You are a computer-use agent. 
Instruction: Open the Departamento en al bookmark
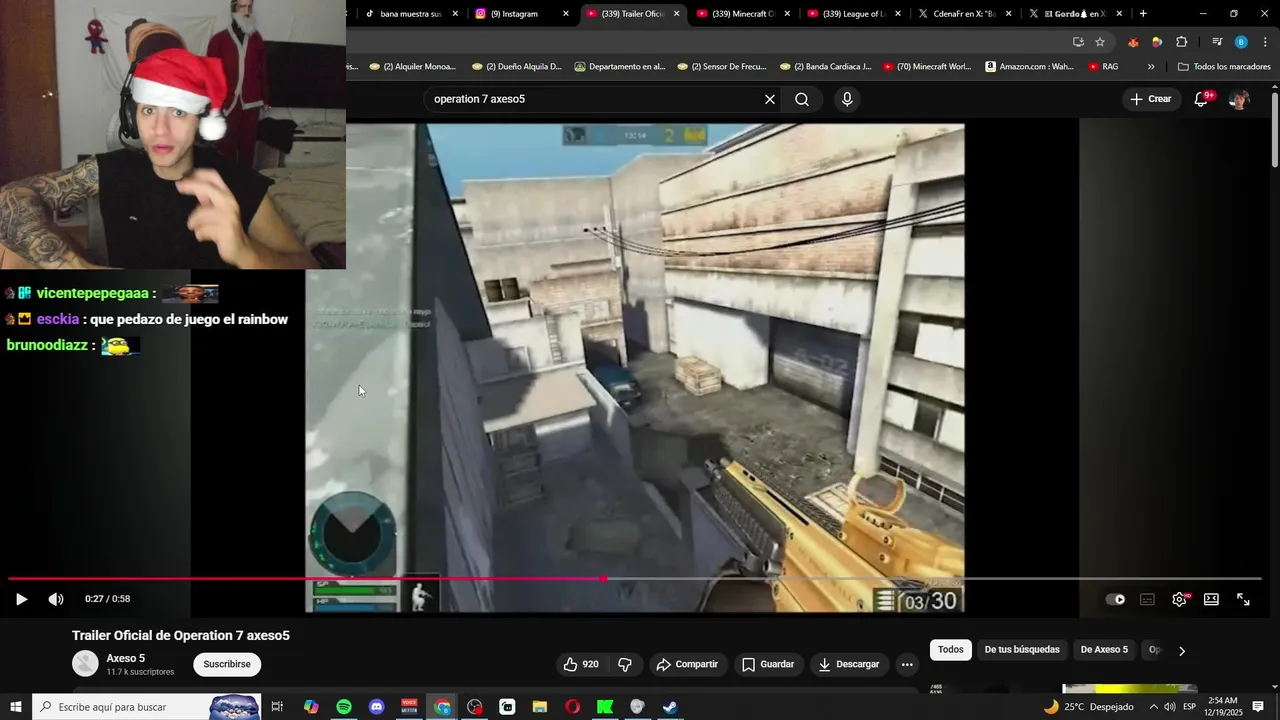click(619, 67)
